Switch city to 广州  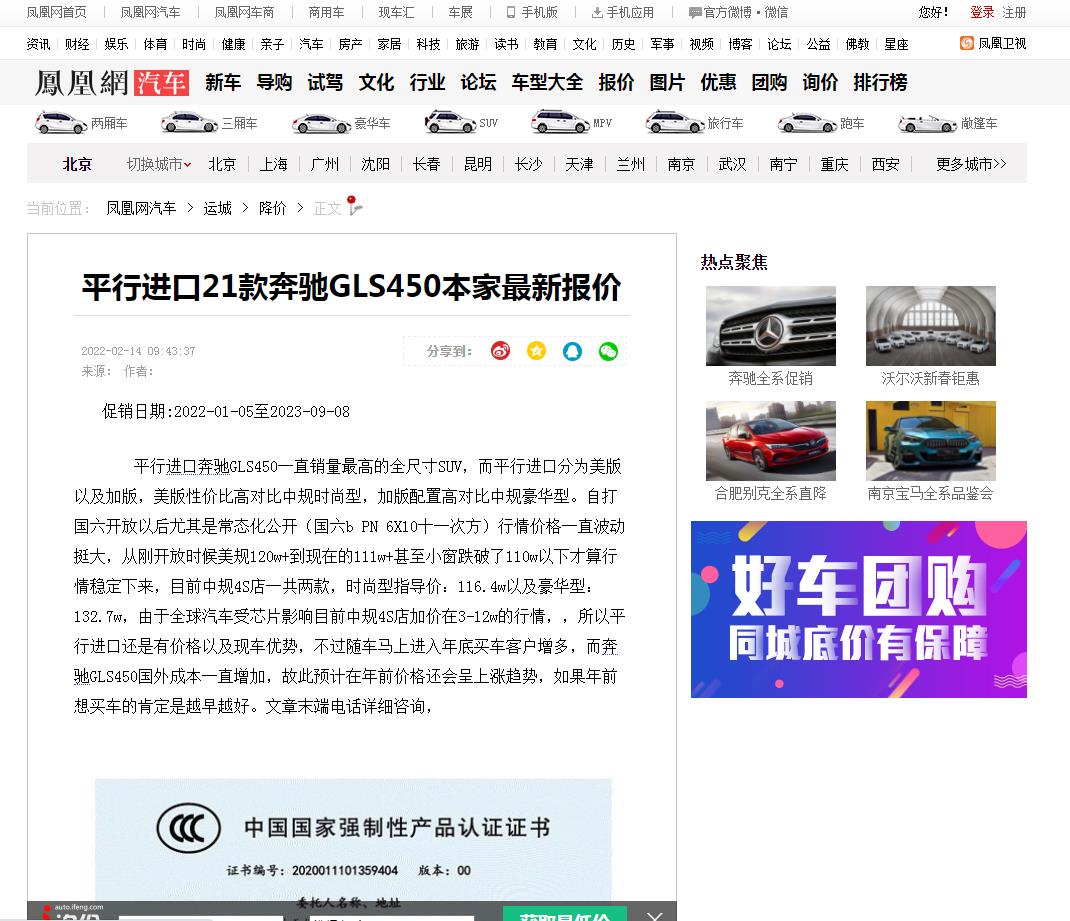click(324, 164)
